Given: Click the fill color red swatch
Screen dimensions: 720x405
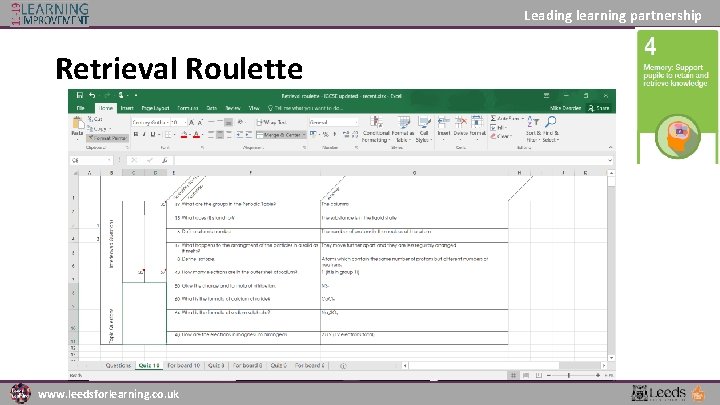Looking at the screenshot, I should pyautogui.click(x=184, y=135).
